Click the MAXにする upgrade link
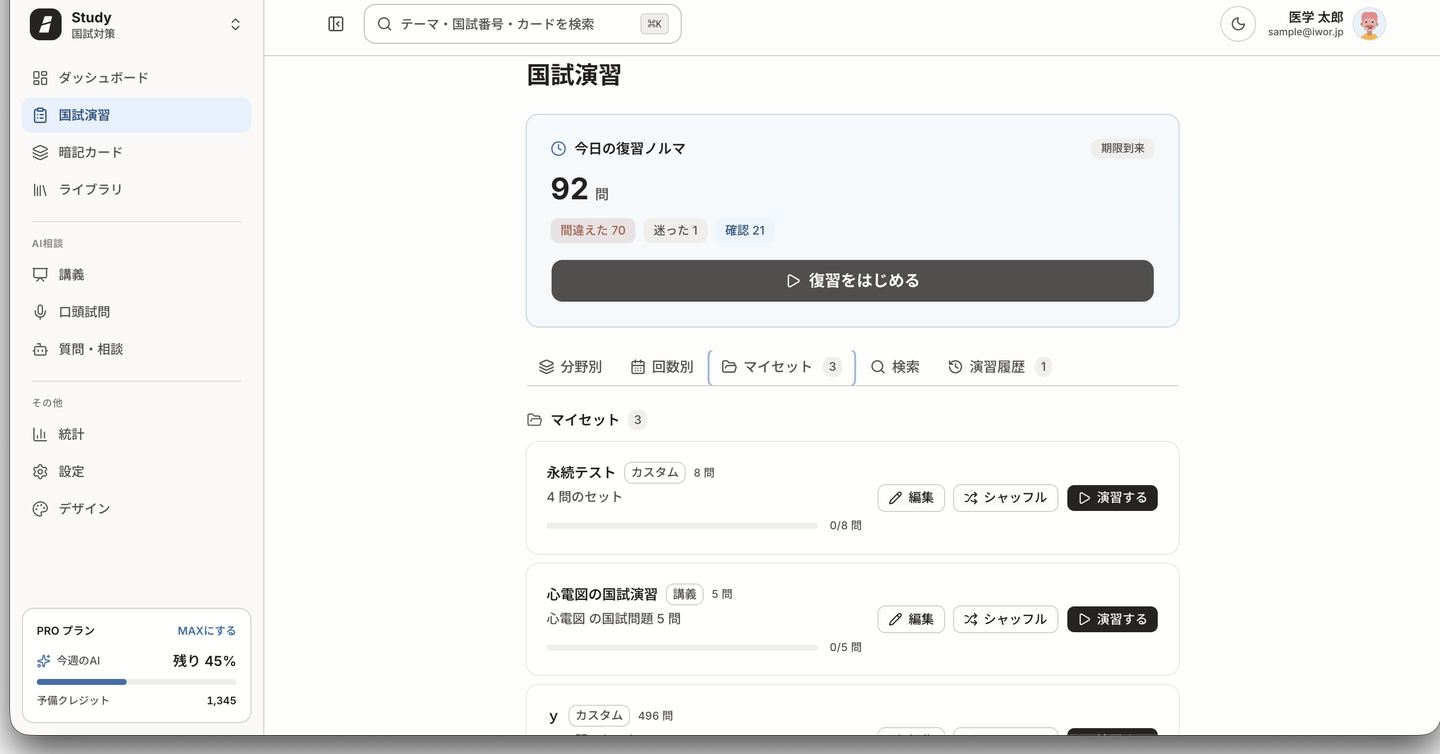The width and height of the screenshot is (1440, 754). coord(207,631)
